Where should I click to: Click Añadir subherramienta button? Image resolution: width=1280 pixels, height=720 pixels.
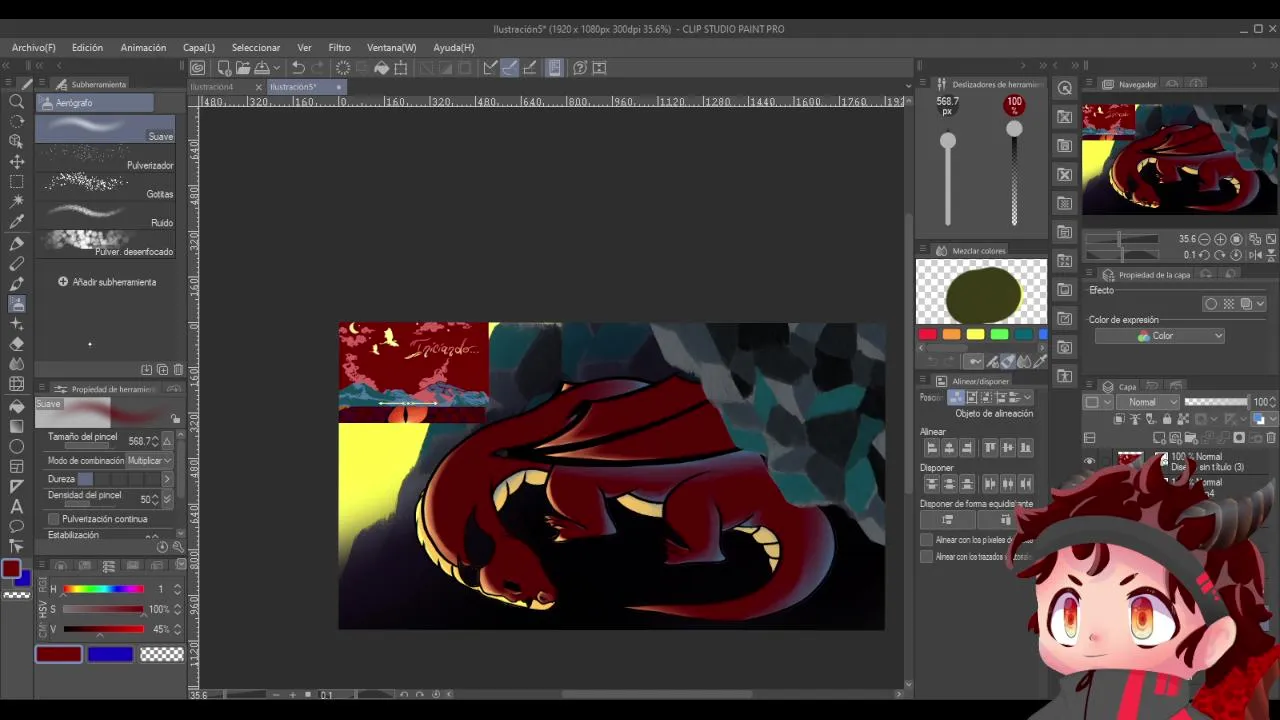tap(107, 282)
